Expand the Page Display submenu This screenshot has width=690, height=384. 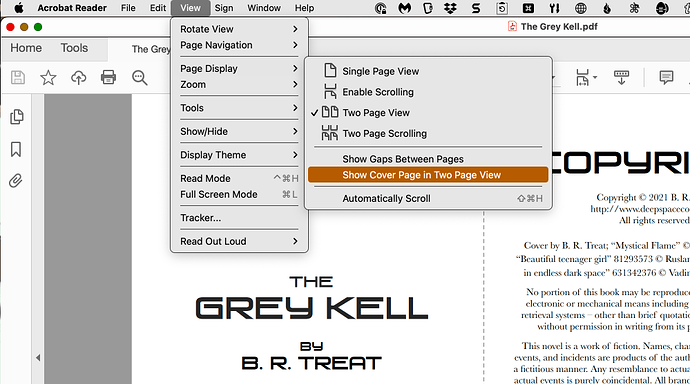point(239,68)
